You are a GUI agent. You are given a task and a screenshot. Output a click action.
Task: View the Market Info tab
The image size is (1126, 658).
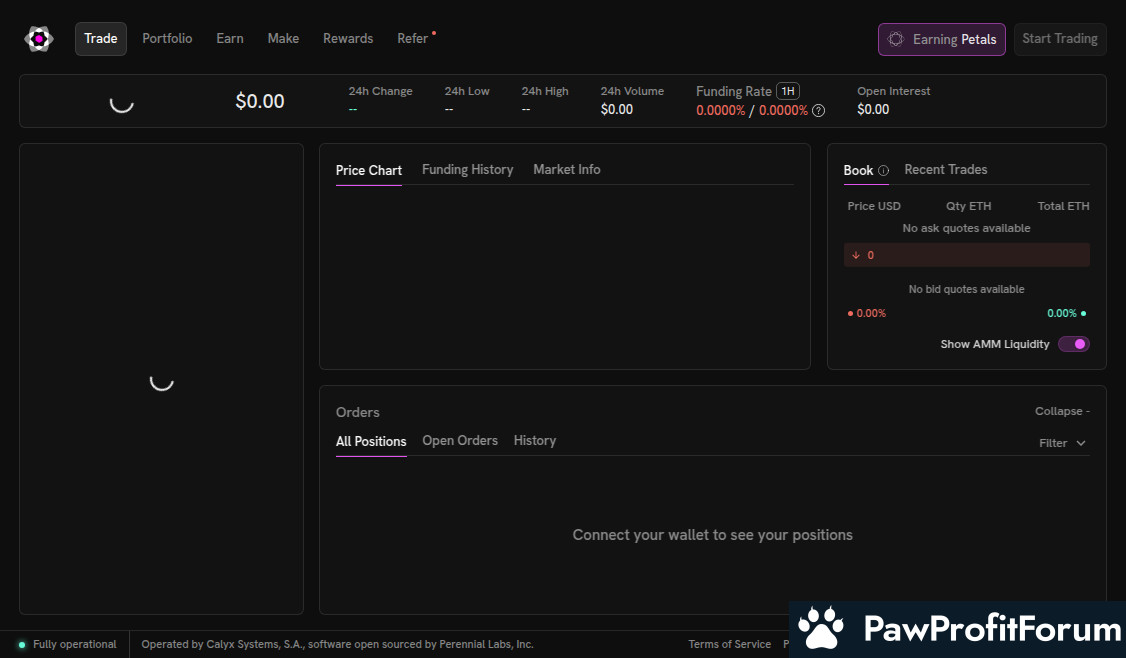(567, 170)
